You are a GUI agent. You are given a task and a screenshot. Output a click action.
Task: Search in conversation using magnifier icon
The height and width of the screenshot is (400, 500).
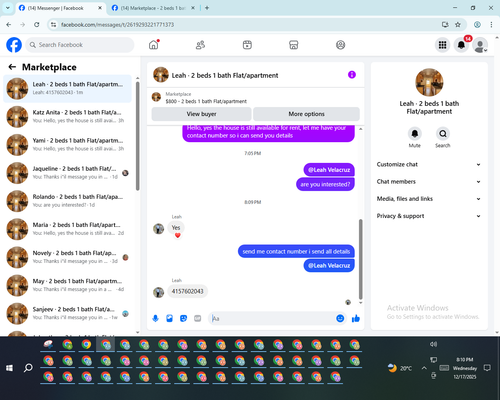pyautogui.click(x=443, y=134)
